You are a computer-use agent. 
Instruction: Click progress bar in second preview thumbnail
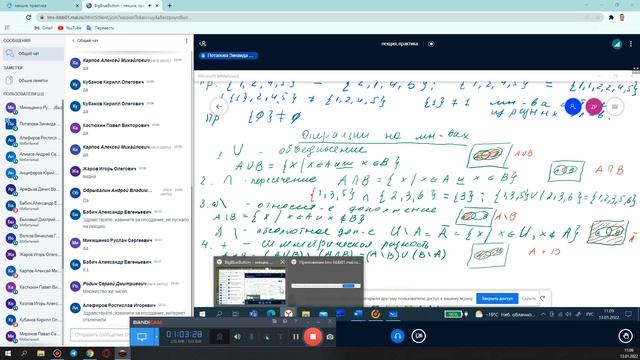tap(326, 286)
